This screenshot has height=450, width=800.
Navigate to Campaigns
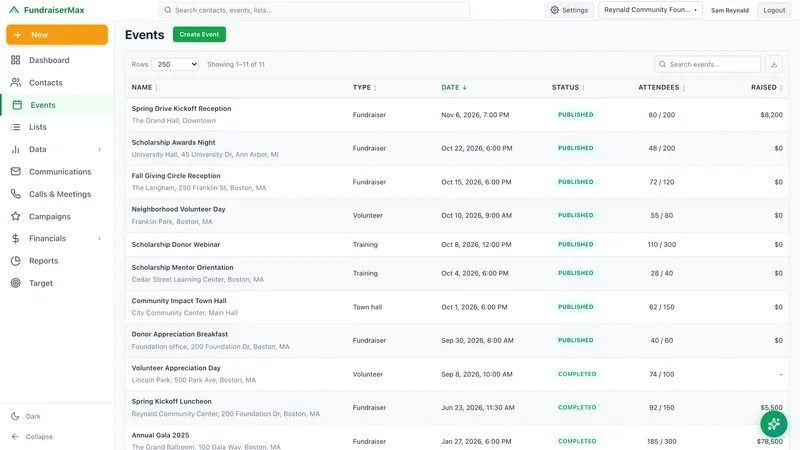pos(57,216)
